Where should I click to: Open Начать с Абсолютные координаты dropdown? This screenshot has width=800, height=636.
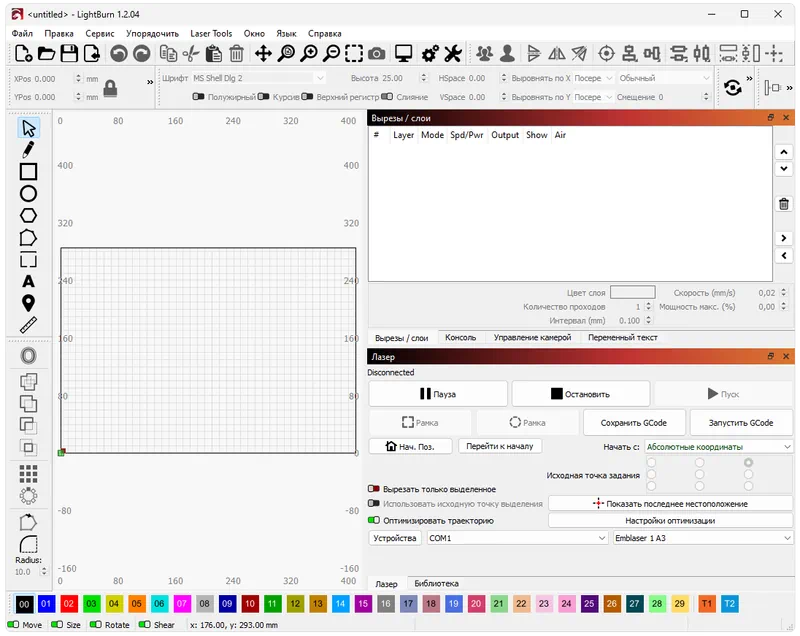[x=718, y=447]
